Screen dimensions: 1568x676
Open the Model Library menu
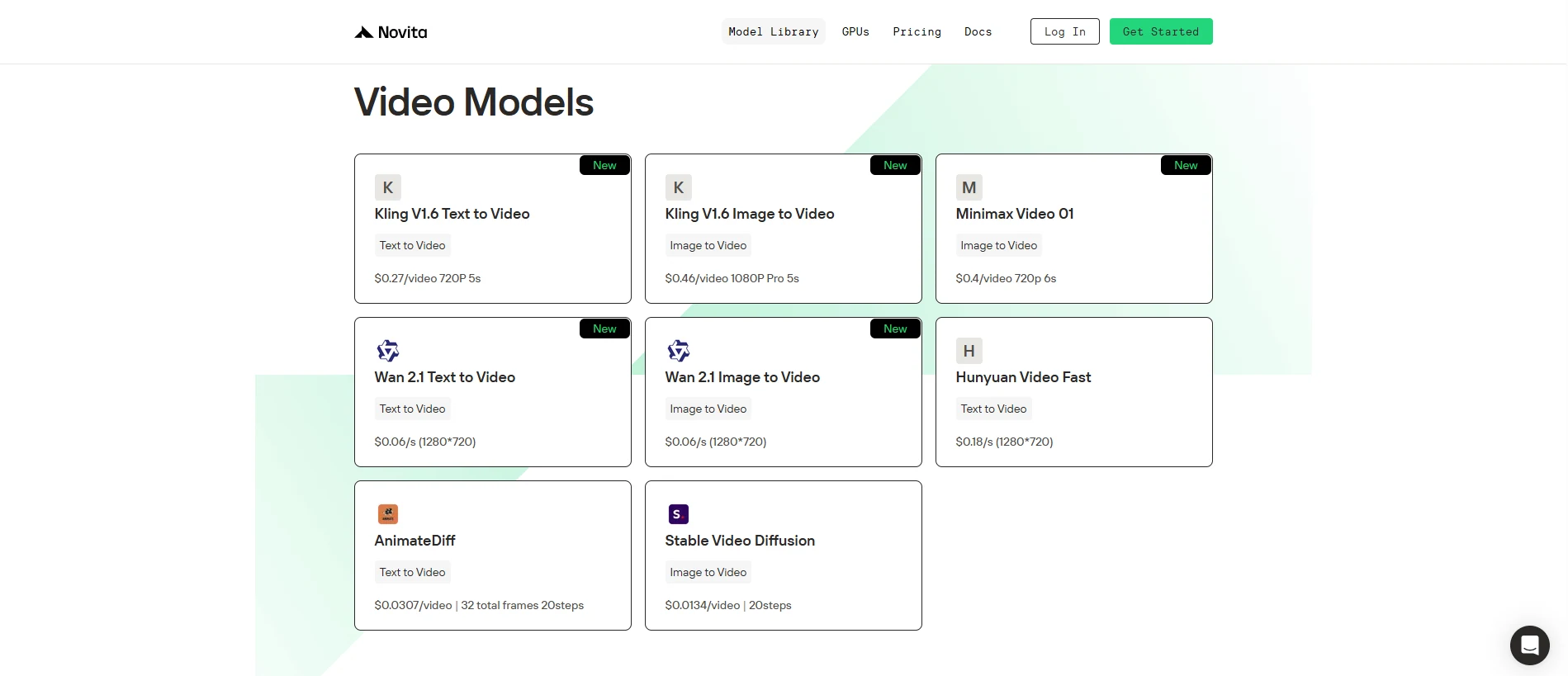pos(774,31)
